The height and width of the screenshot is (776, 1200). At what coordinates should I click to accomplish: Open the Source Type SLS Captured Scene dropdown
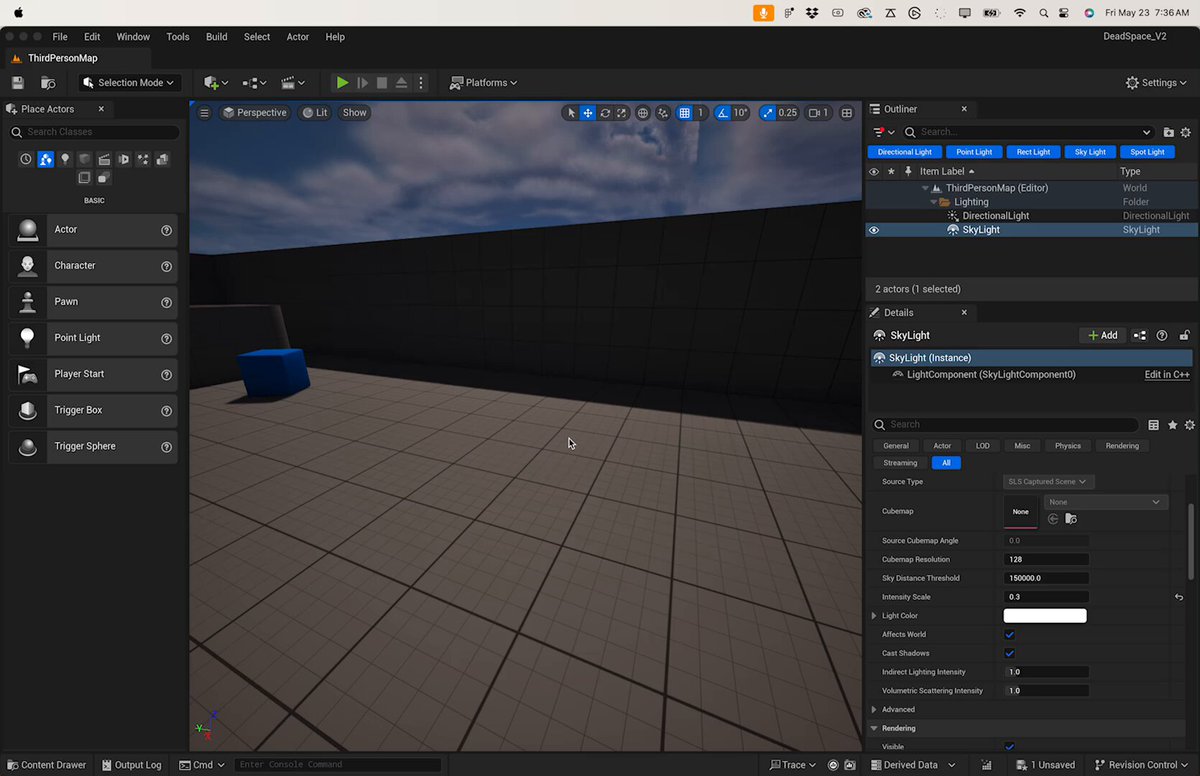[1048, 482]
